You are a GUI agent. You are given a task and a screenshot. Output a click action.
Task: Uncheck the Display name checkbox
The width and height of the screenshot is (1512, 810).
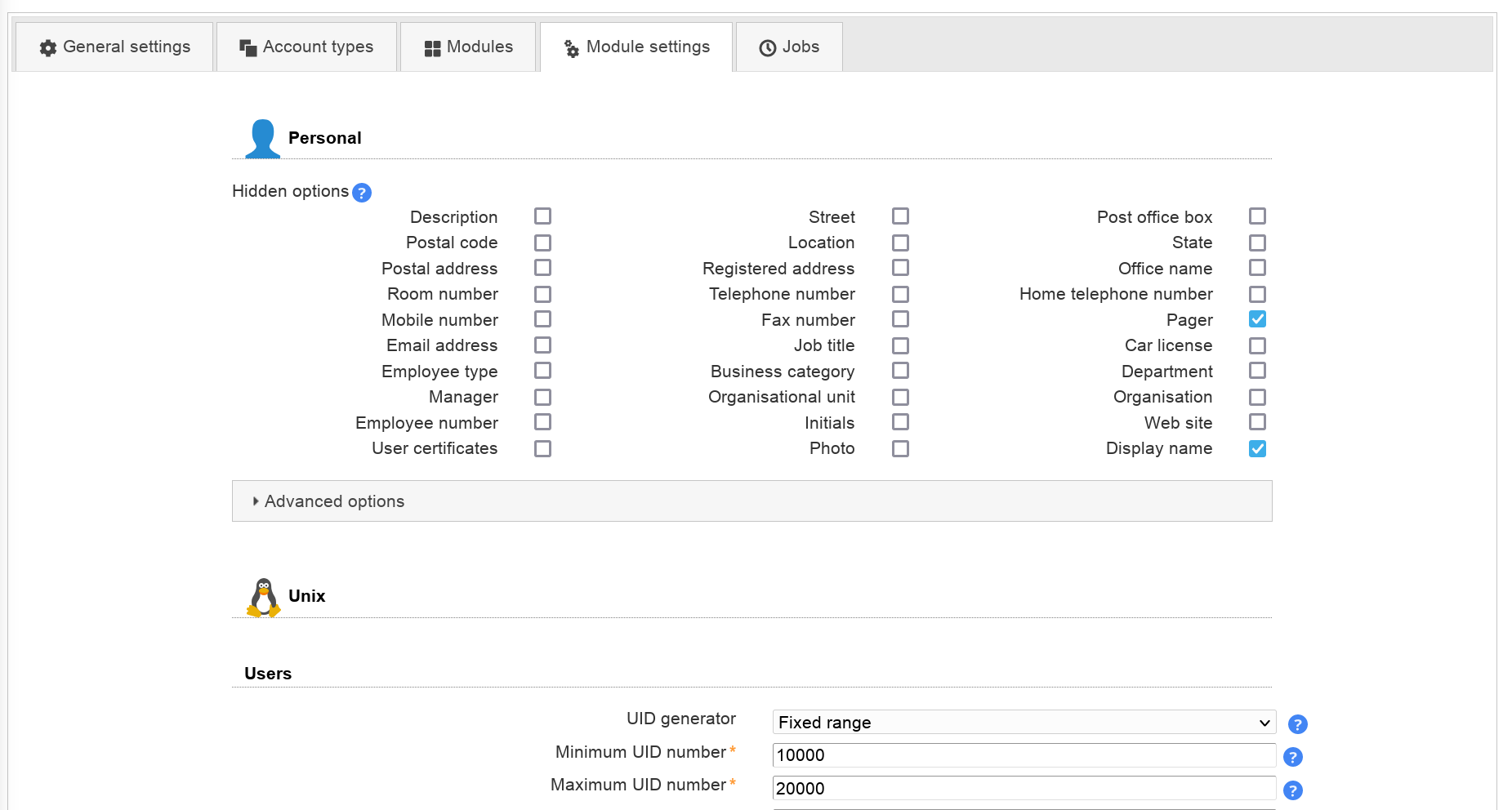1257,448
